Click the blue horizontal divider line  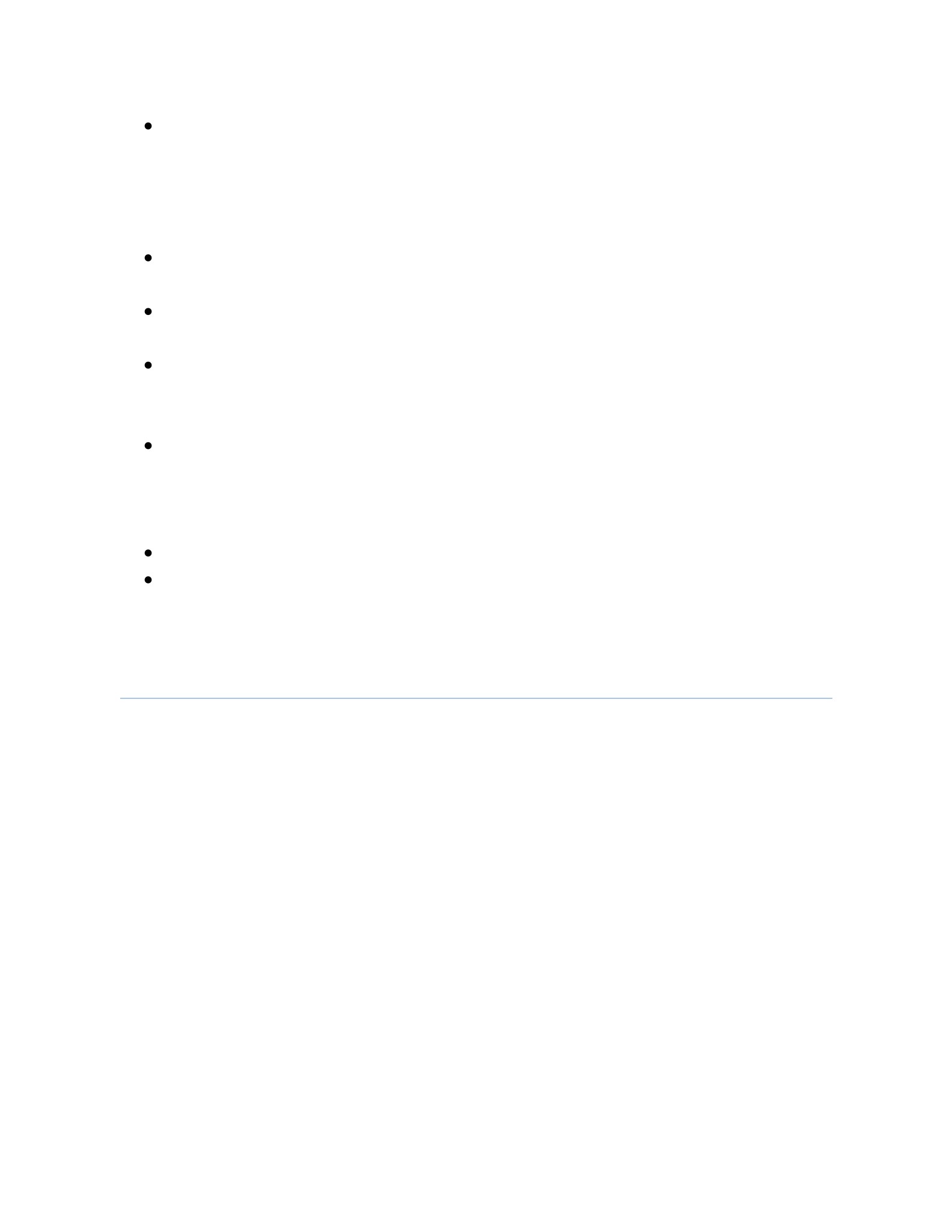tap(476, 698)
